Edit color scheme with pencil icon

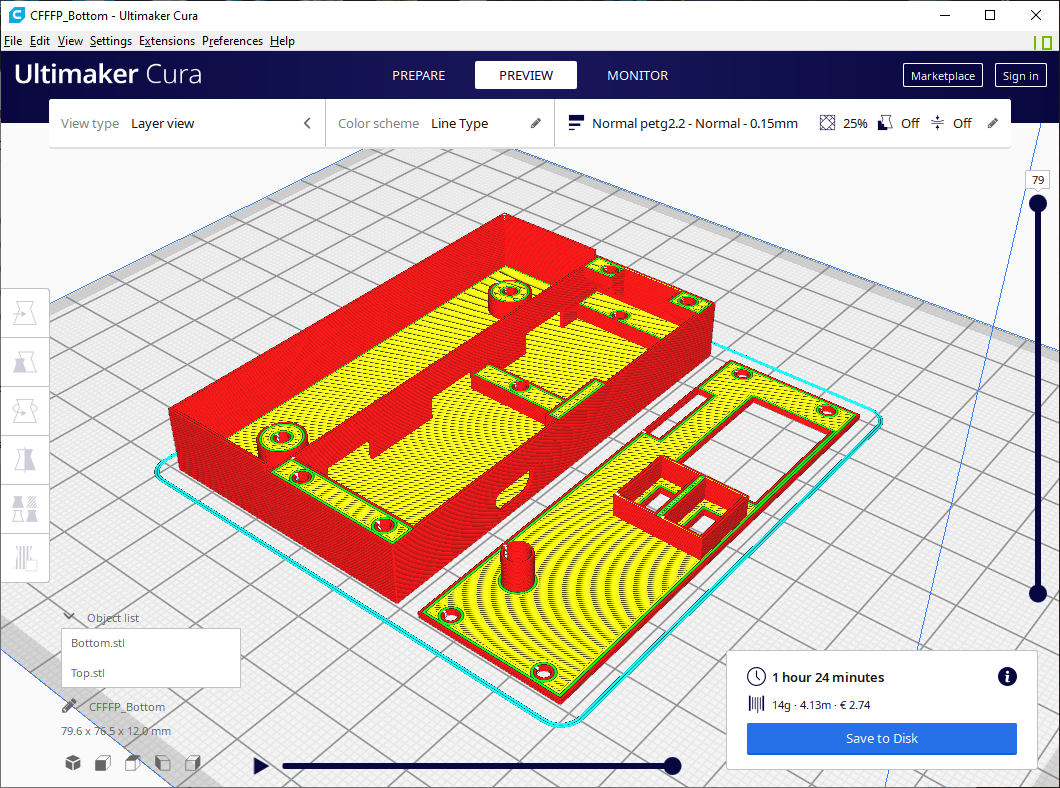[x=535, y=123]
